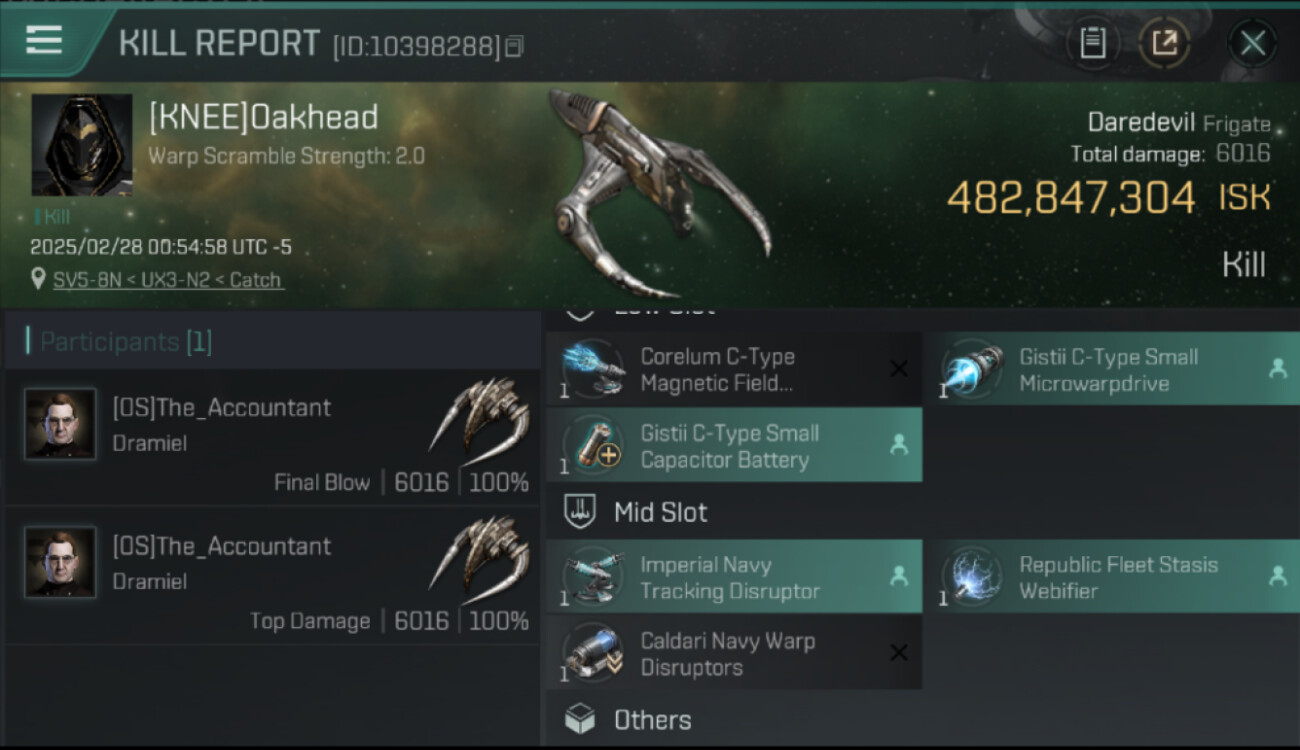Screen dimensions: 1300x750
Task: Click the Oakhead pilot portrait
Action: tap(82, 145)
